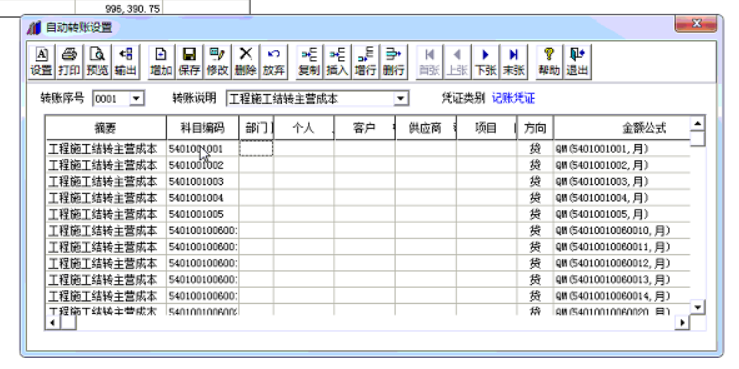Click the 退出 exit icon
Image resolution: width=739 pixels, height=369 pixels.
point(577,61)
